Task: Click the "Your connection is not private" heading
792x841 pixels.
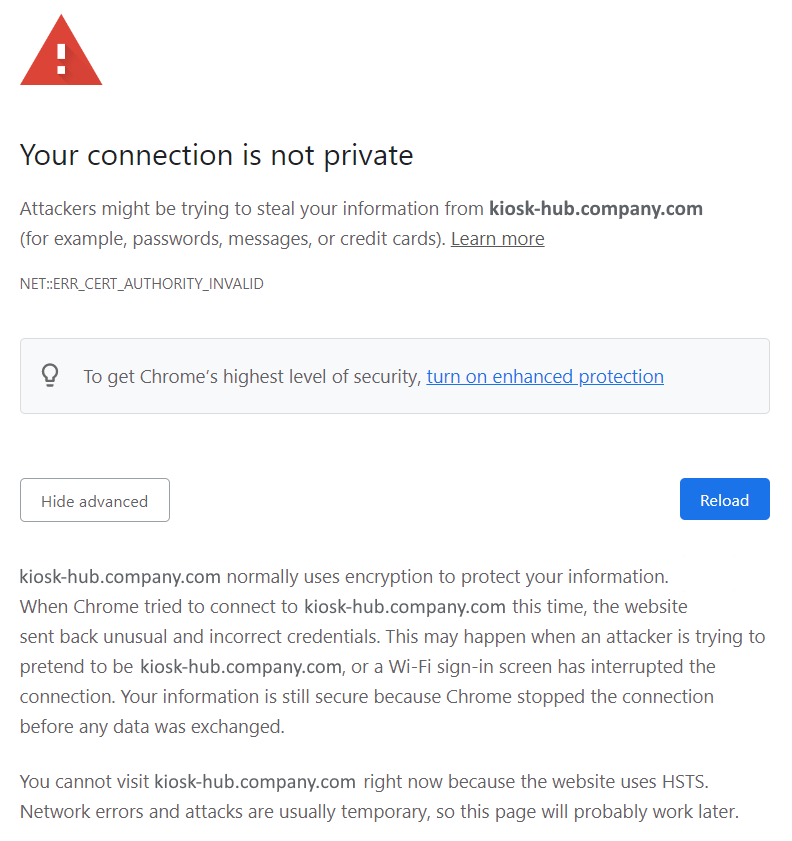Action: tap(216, 155)
